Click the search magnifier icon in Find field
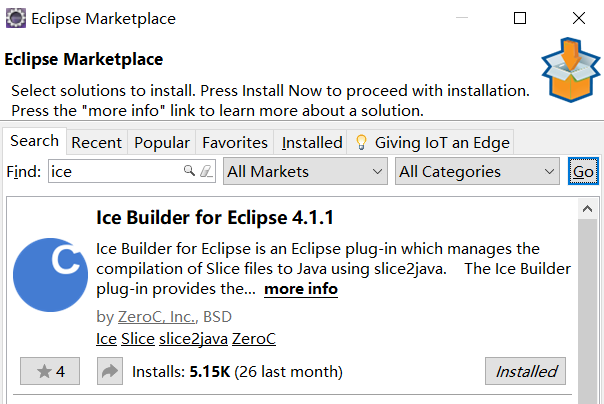Viewport: 604px width, 404px height. point(189,171)
